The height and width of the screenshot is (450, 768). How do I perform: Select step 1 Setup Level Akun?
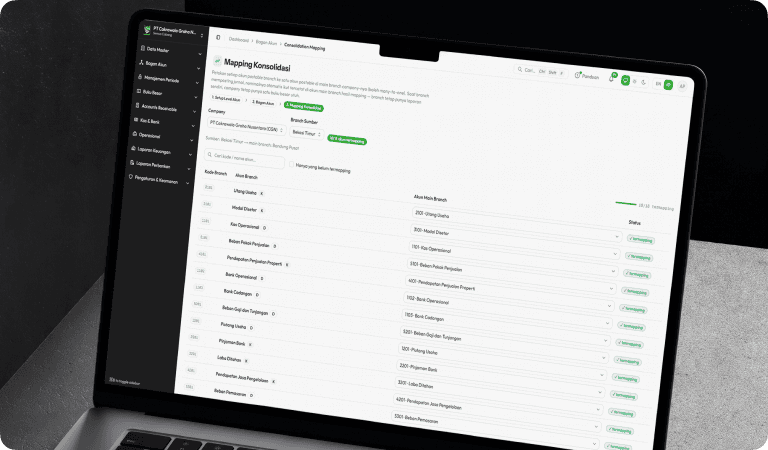(226, 98)
